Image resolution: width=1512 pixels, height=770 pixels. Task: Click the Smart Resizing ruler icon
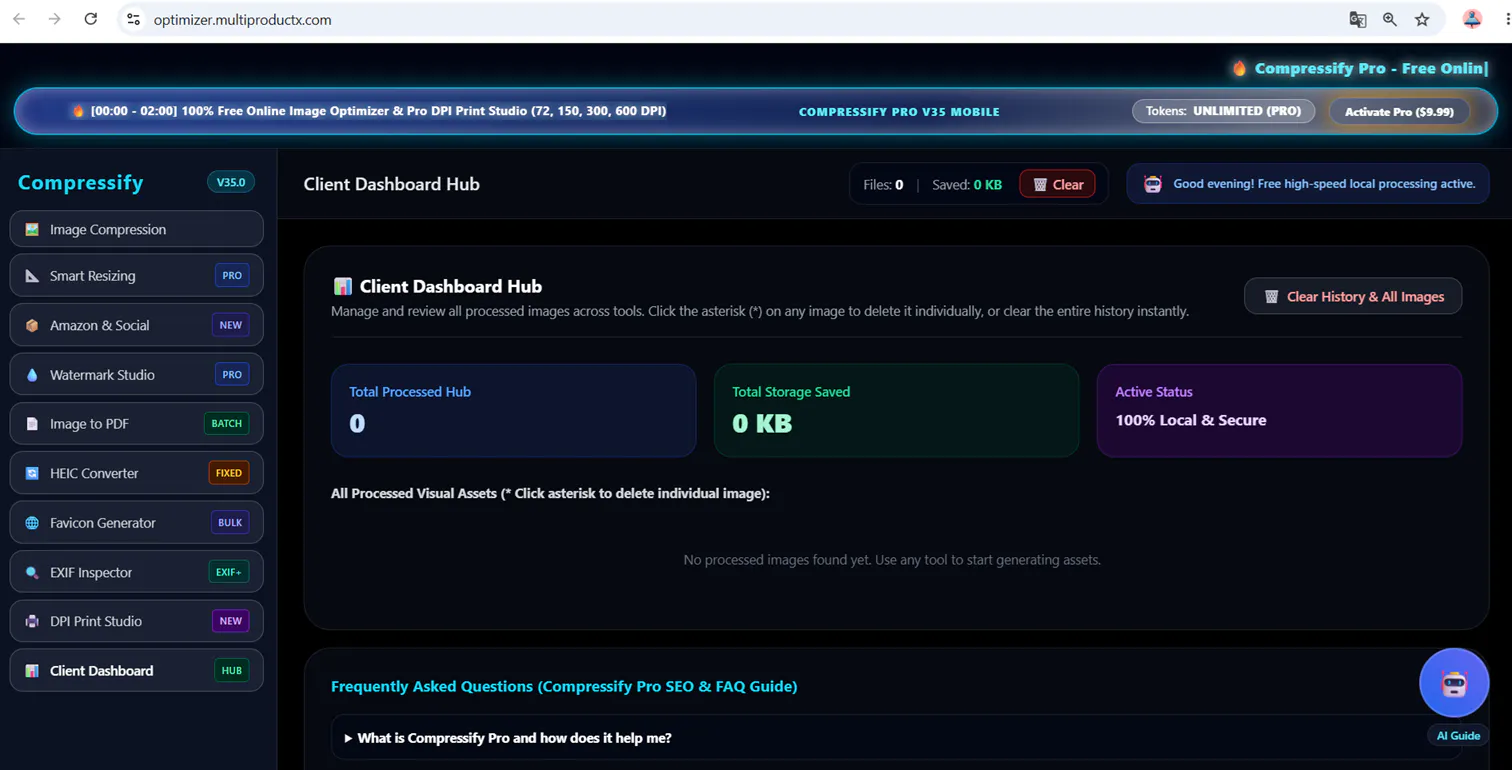pos(32,276)
